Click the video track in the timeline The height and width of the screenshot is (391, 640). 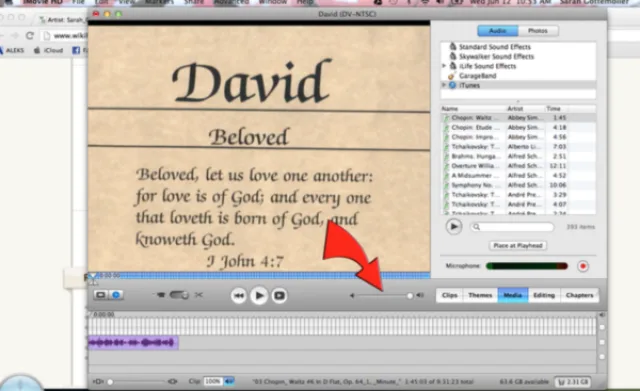point(342,327)
